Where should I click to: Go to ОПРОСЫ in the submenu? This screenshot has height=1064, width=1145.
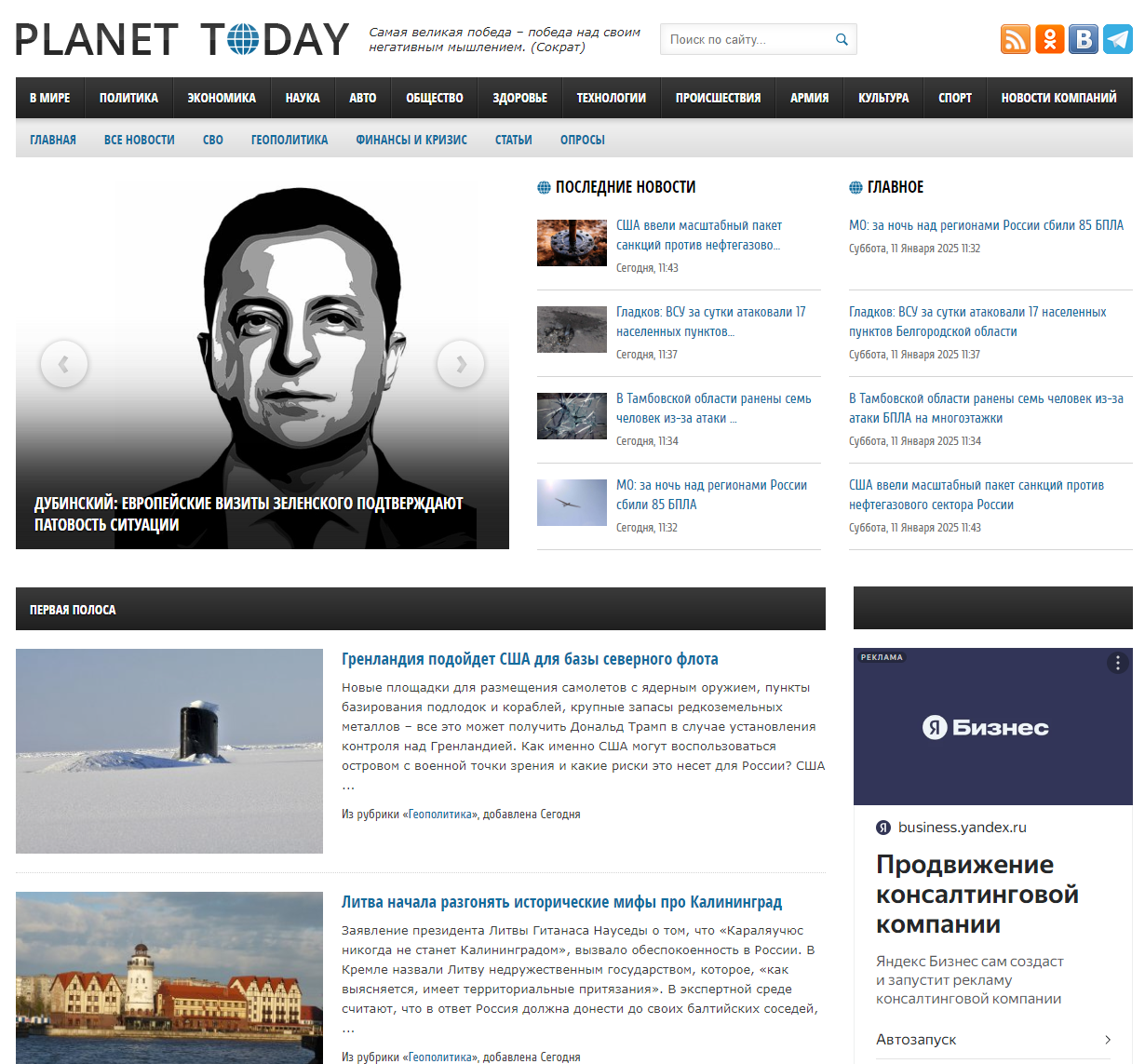click(583, 140)
